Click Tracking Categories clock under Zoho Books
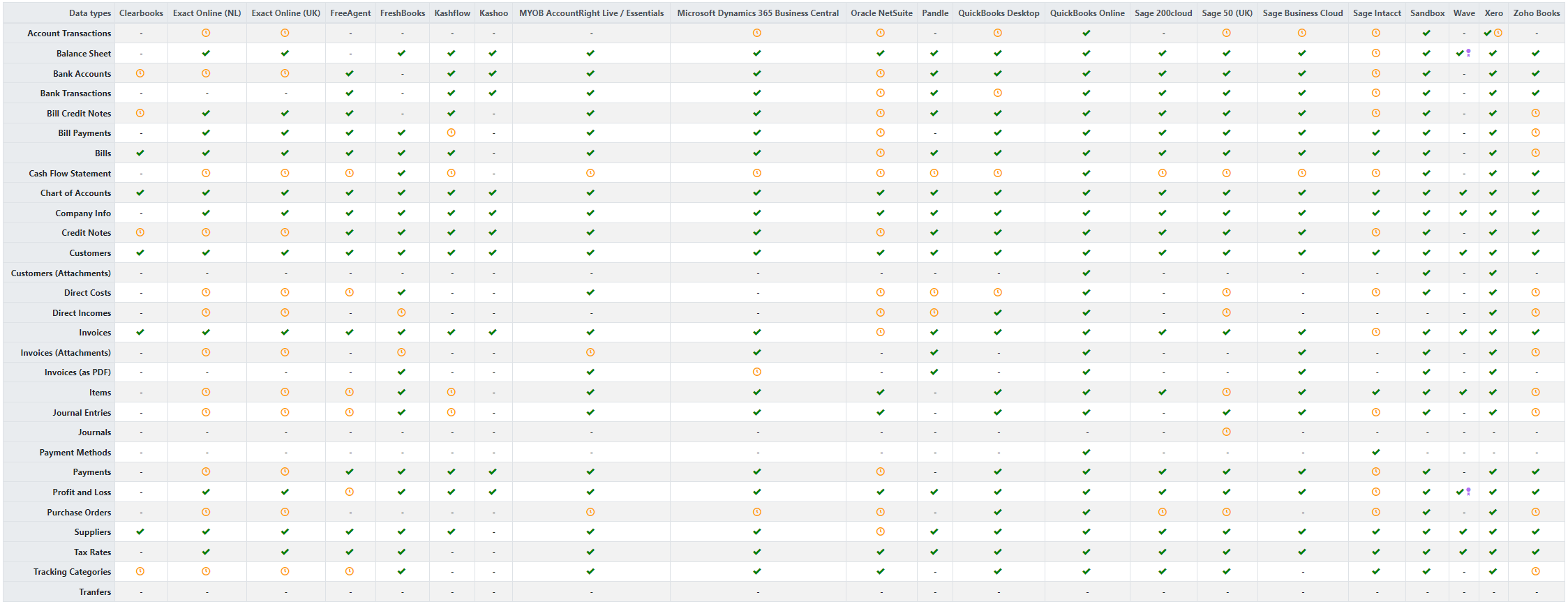The image size is (1568, 604). 1536,571
